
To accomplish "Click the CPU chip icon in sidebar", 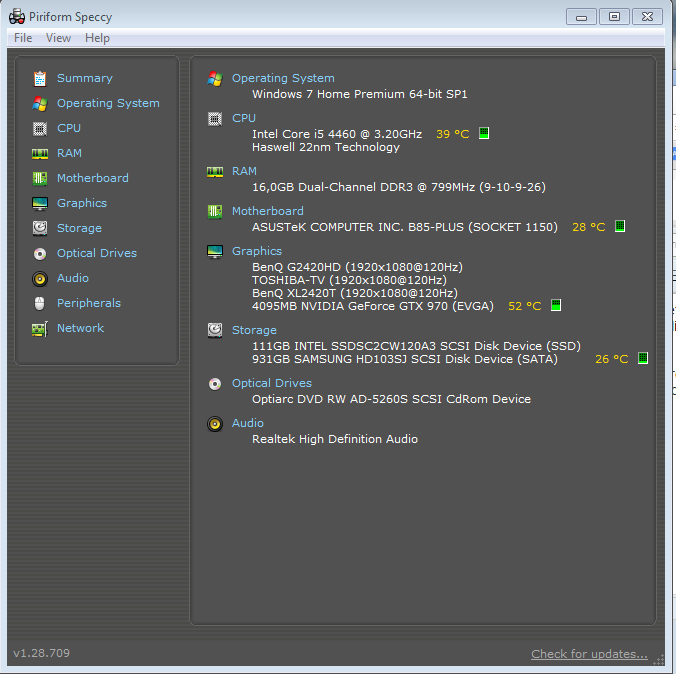I will 40,129.
